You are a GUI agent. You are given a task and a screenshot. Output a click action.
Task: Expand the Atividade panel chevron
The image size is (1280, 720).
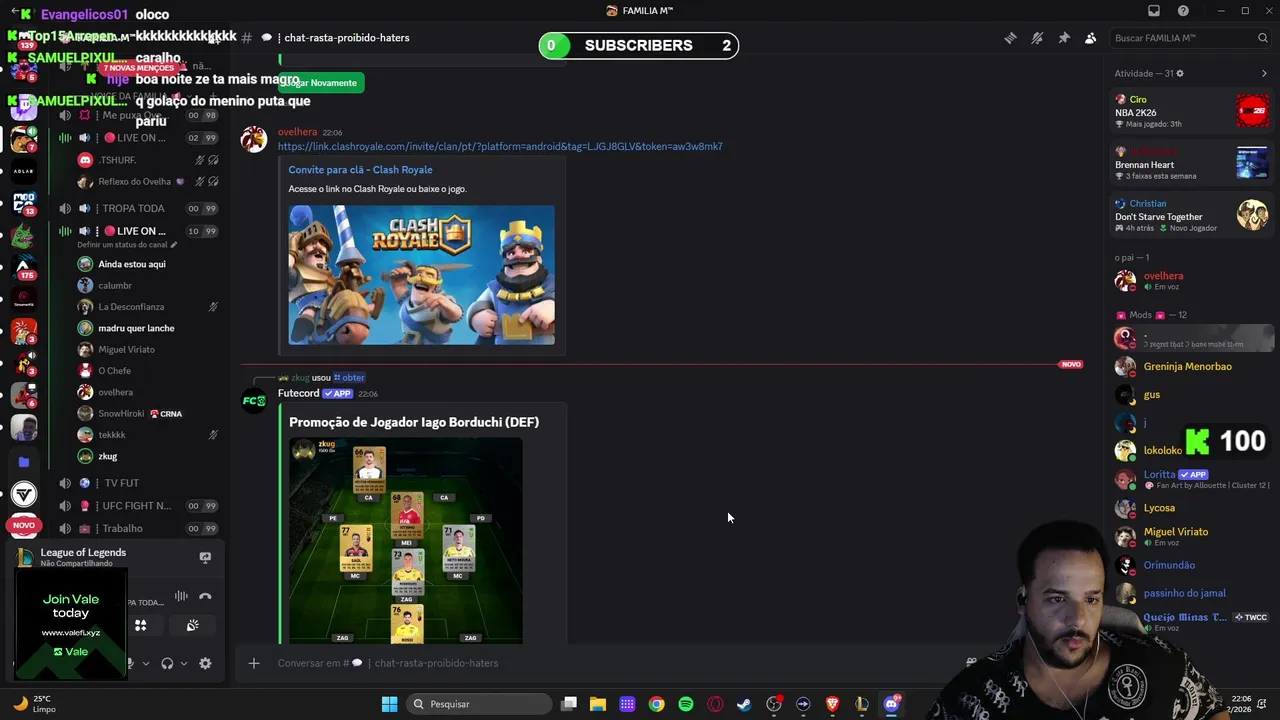click(x=1264, y=73)
